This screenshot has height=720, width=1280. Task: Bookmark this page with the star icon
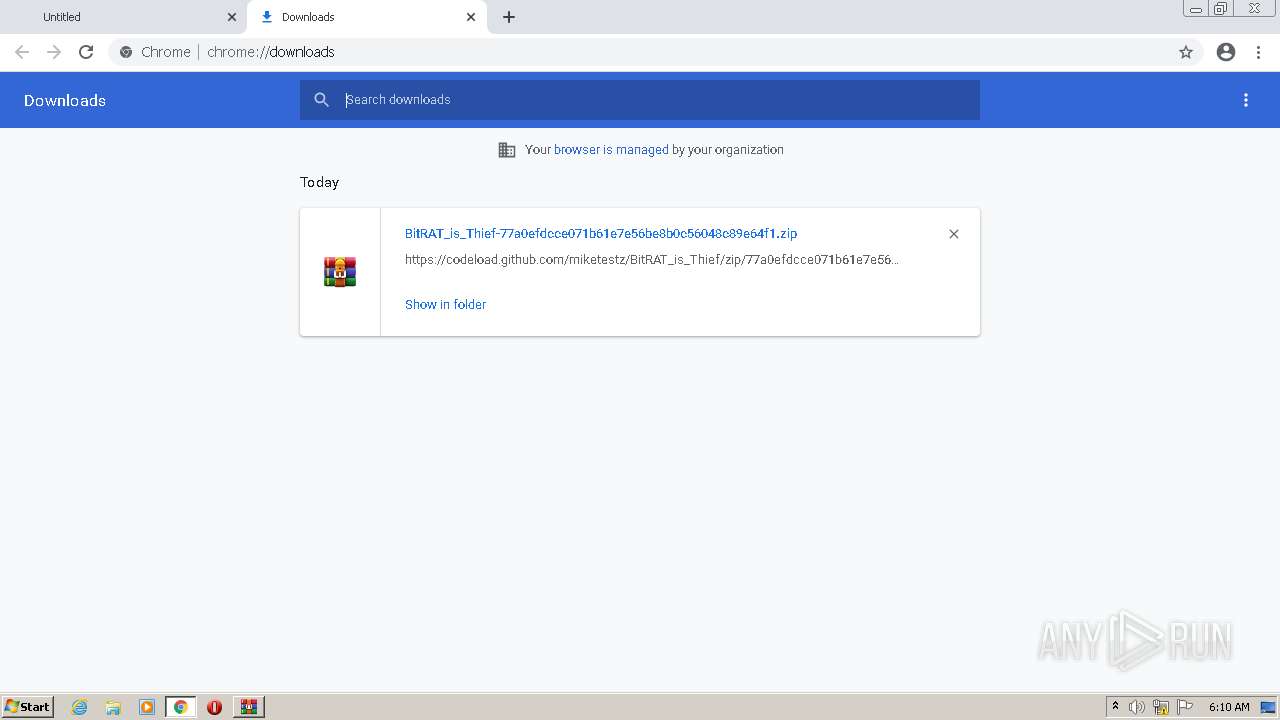[1186, 52]
